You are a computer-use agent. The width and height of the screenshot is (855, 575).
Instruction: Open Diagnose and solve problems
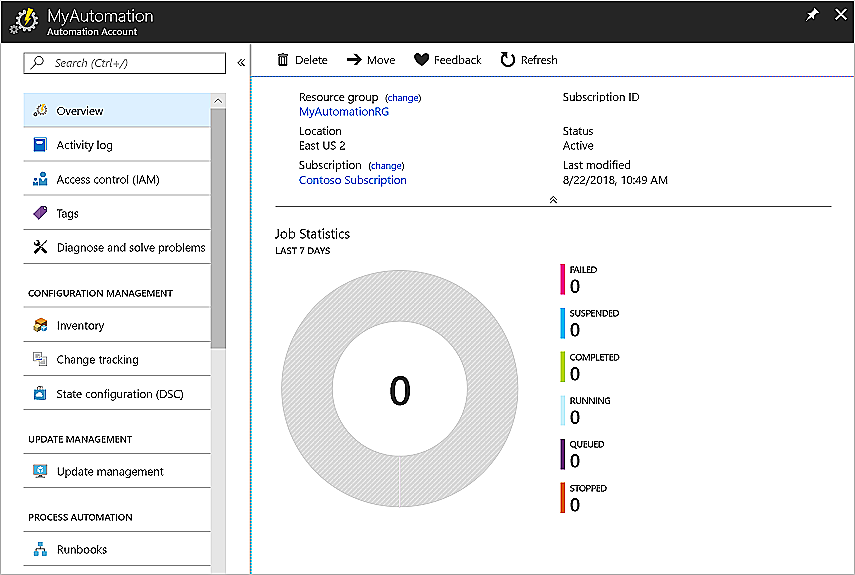130,248
